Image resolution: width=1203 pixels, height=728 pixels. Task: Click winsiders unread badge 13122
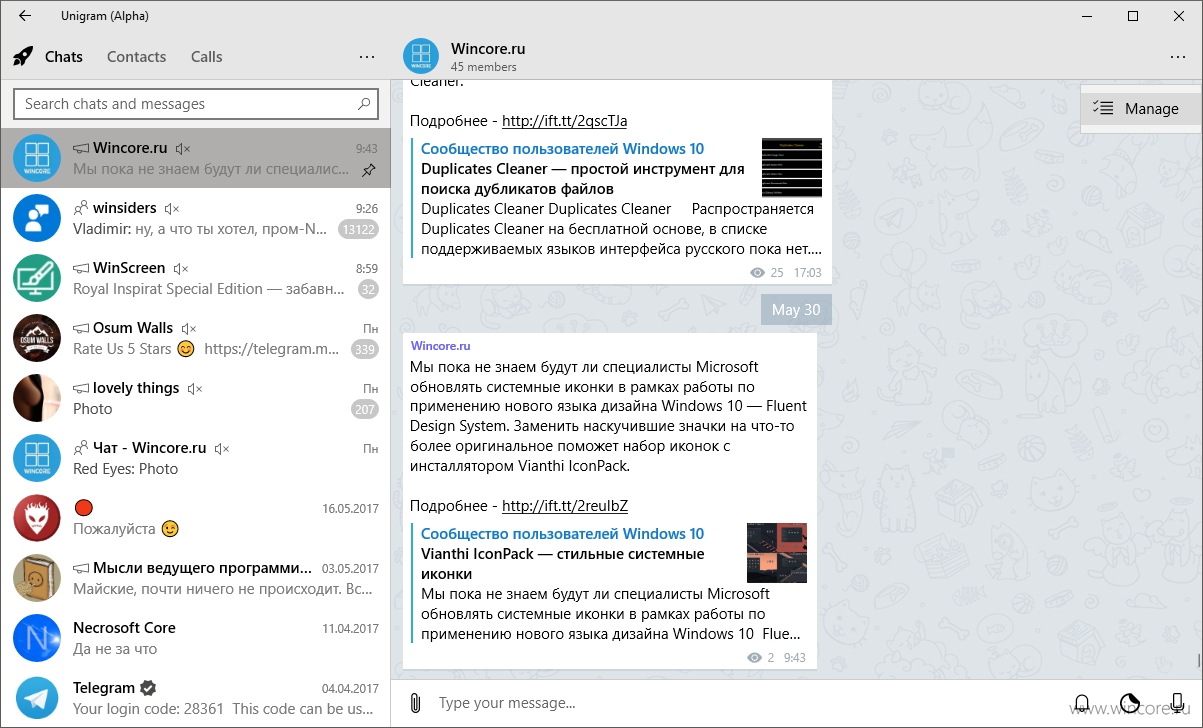click(x=358, y=230)
